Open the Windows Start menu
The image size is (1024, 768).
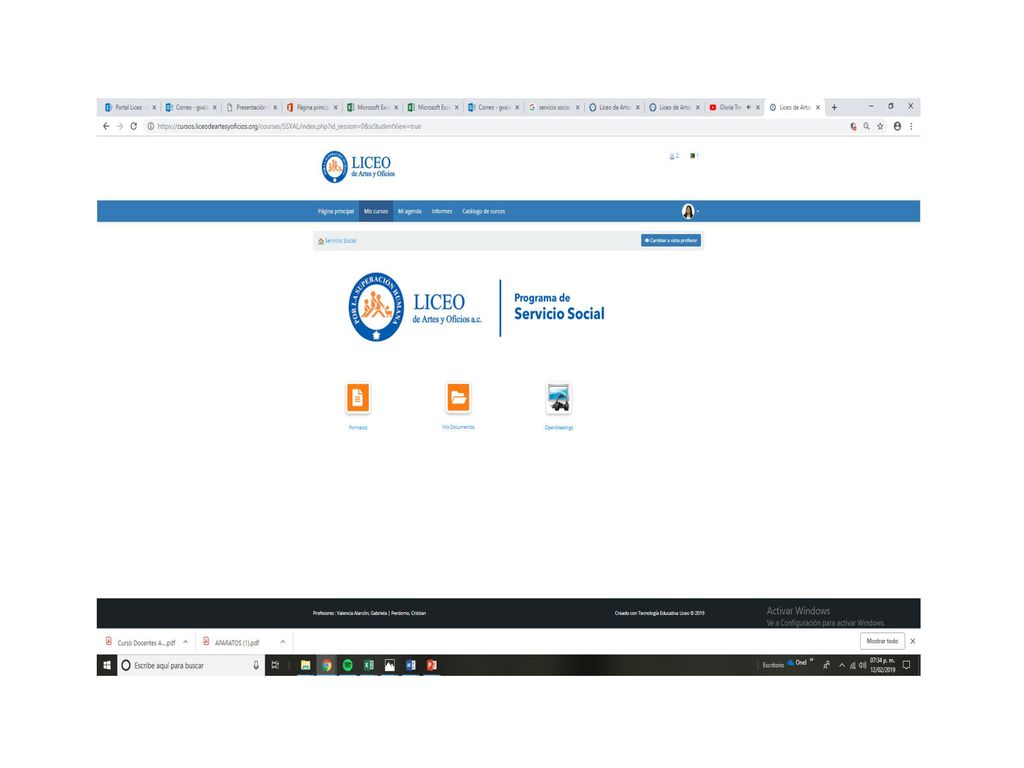(x=106, y=665)
